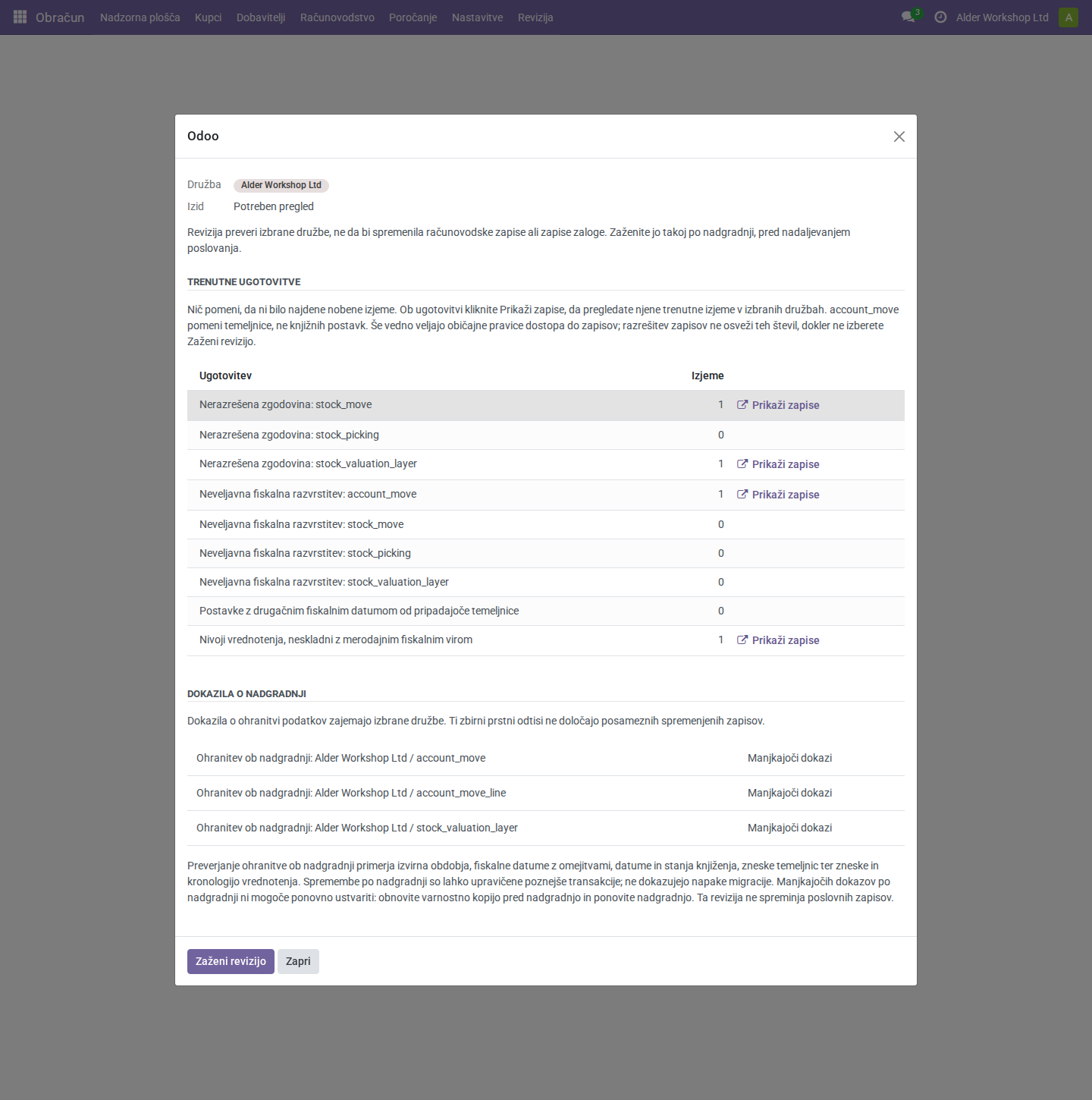This screenshot has width=1092, height=1100.
Task: Open the Nastavitve menu
Action: coord(478,17)
